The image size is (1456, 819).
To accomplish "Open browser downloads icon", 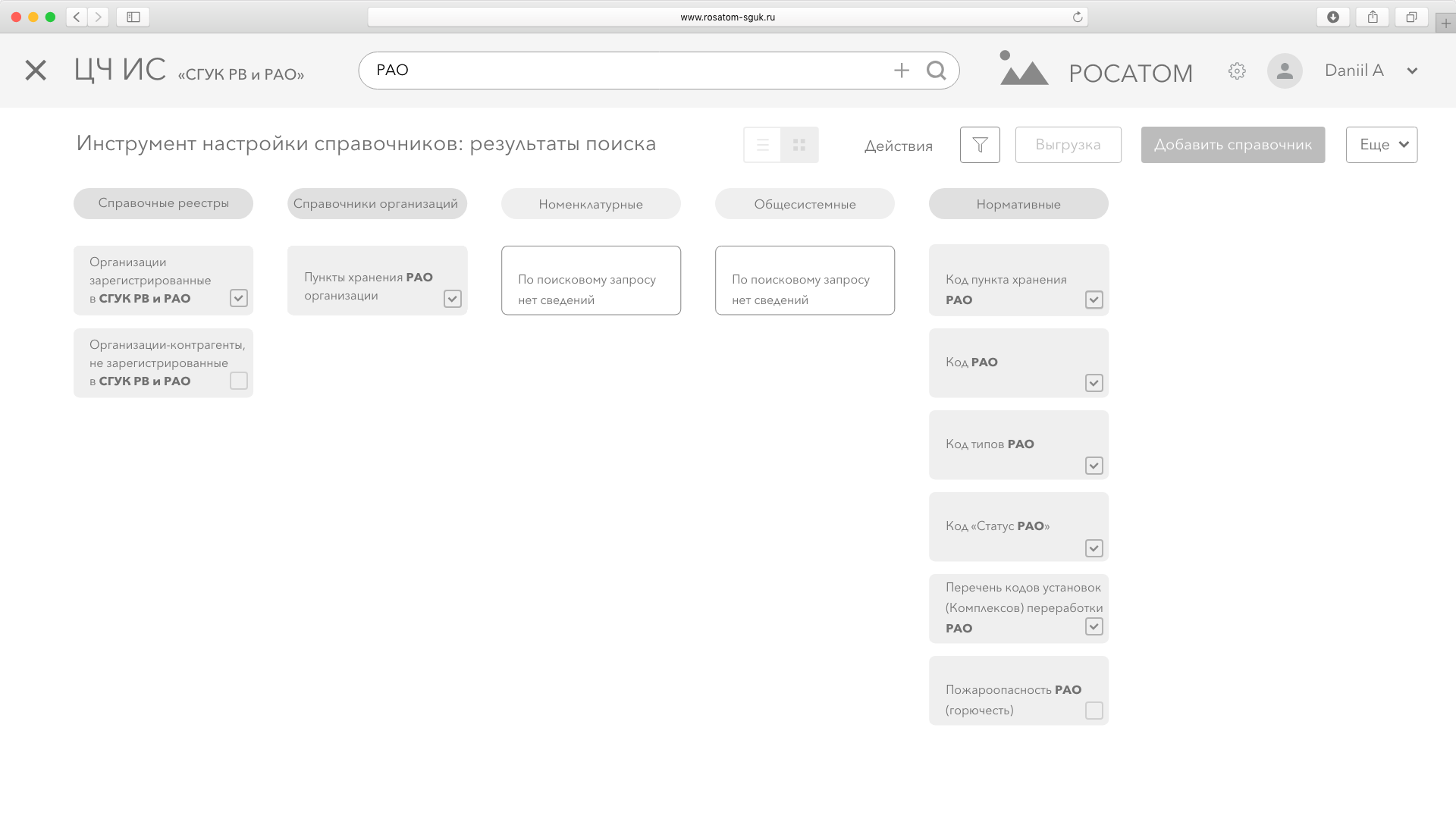I will (1332, 17).
